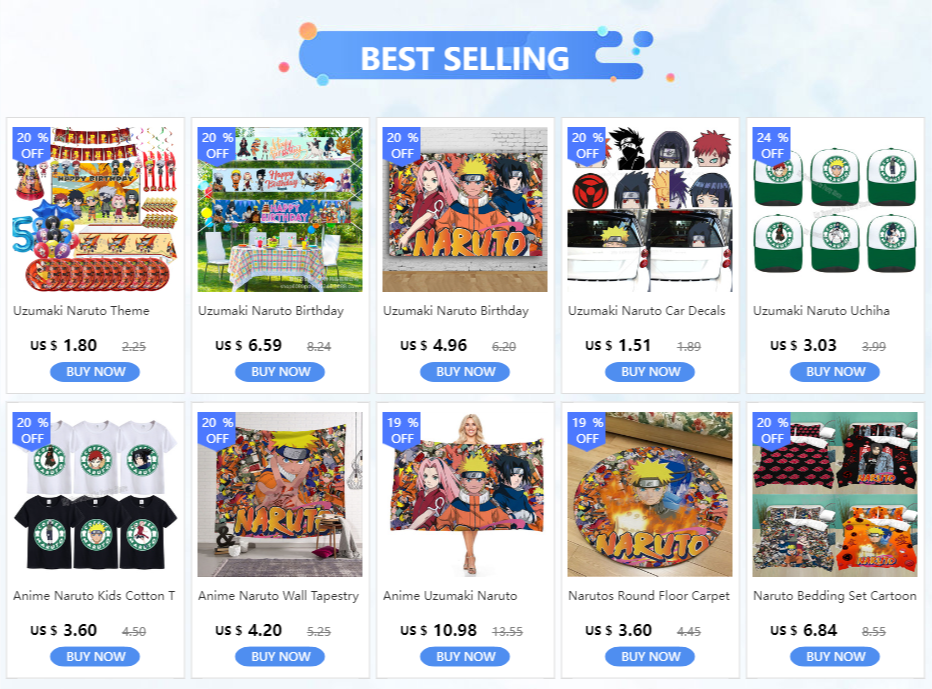Click the BEST SELLING banner heading

pyautogui.click(x=465, y=58)
